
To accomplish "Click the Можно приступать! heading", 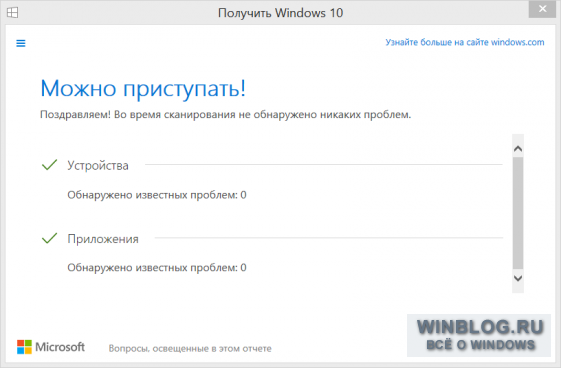I will 143,88.
